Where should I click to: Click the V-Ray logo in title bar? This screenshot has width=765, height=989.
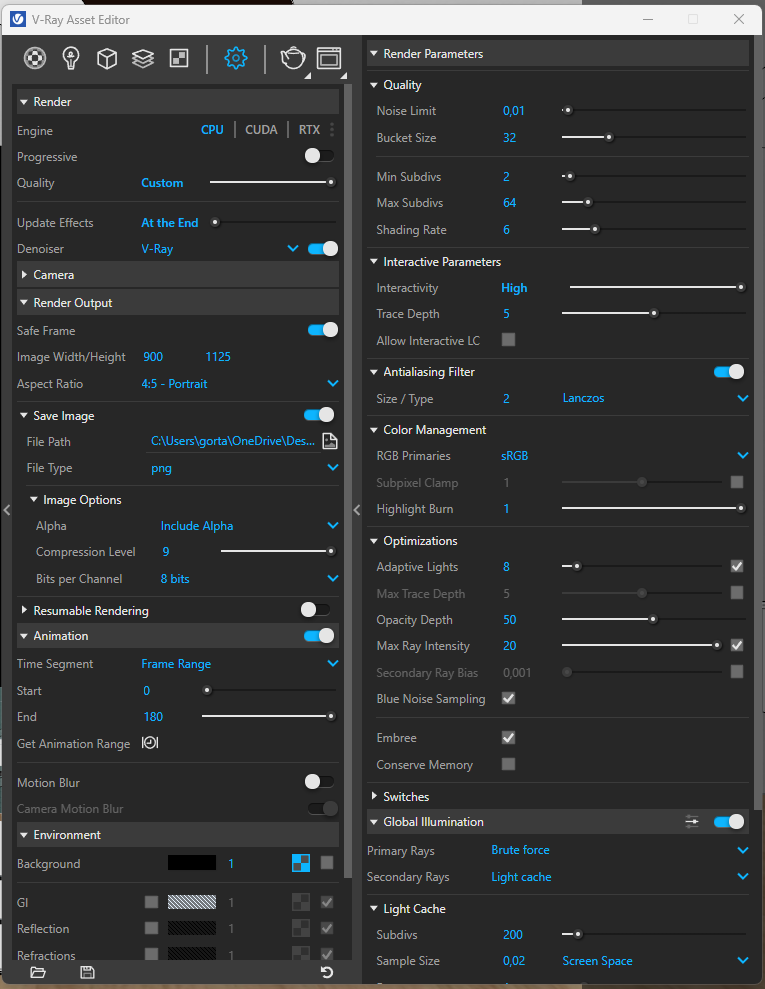(18, 19)
